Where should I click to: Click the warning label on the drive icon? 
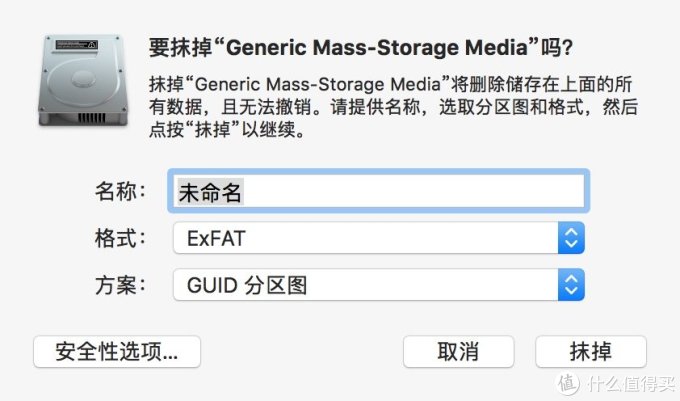(x=72, y=46)
